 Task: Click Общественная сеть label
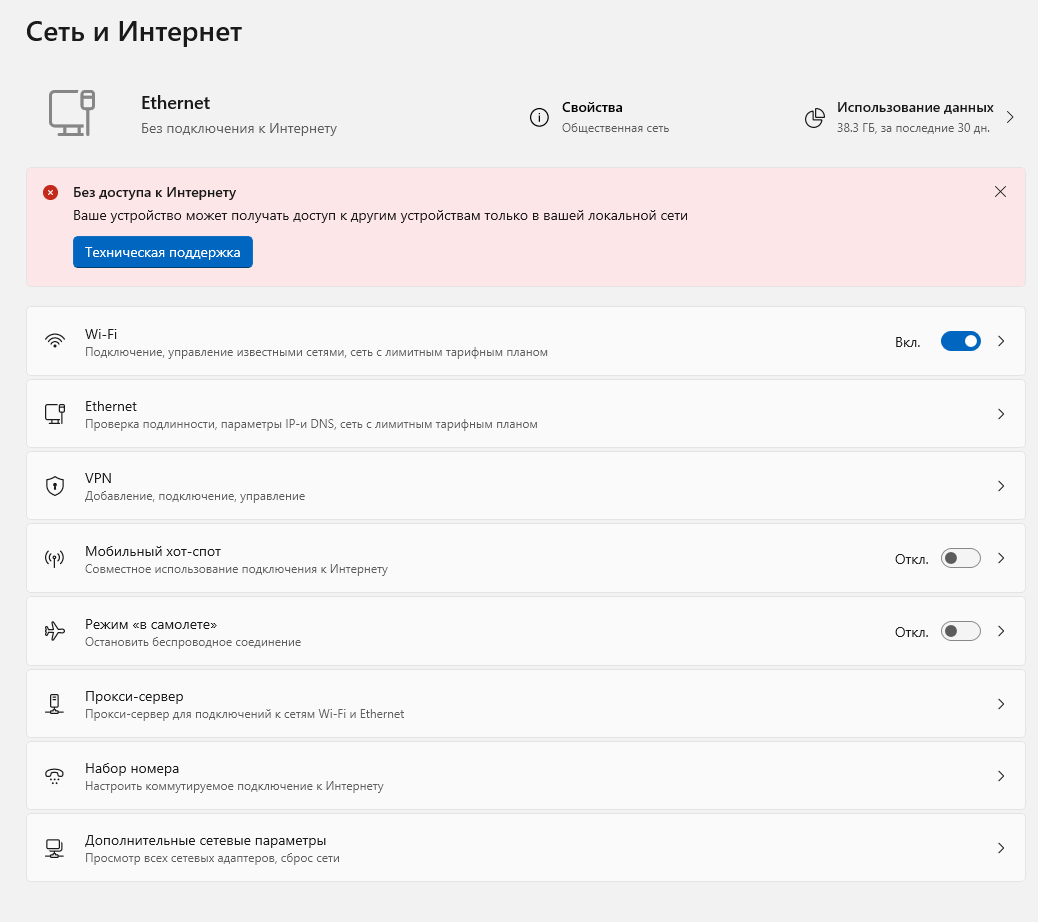coord(616,128)
